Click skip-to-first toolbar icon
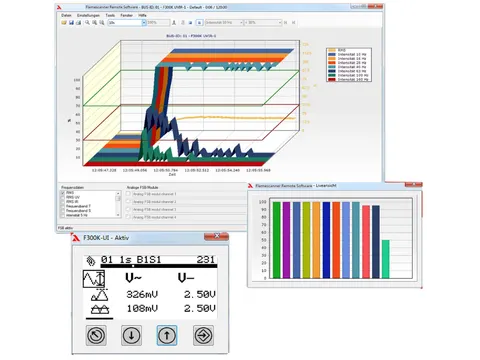480x360 pixels. [286, 23]
